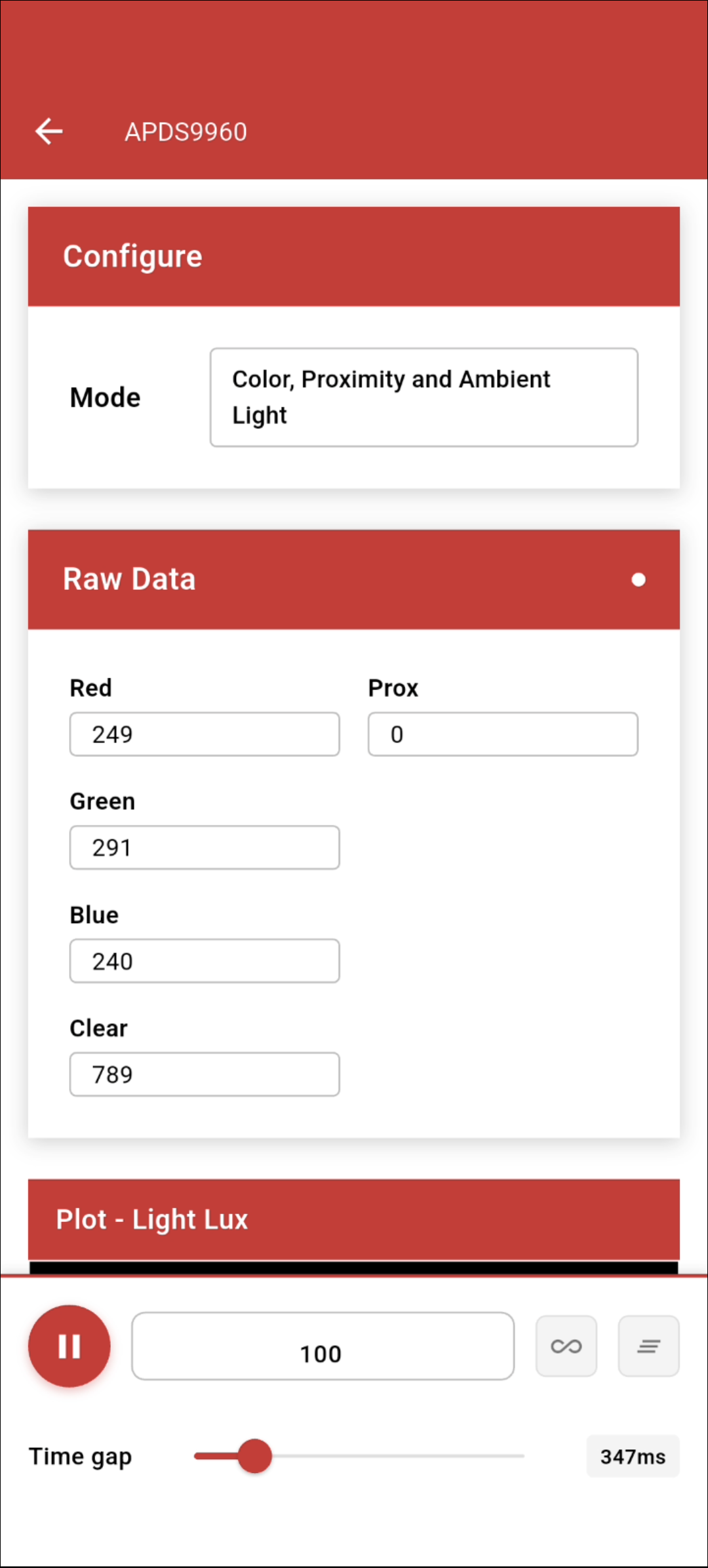Click the Red value field

pyautogui.click(x=205, y=734)
